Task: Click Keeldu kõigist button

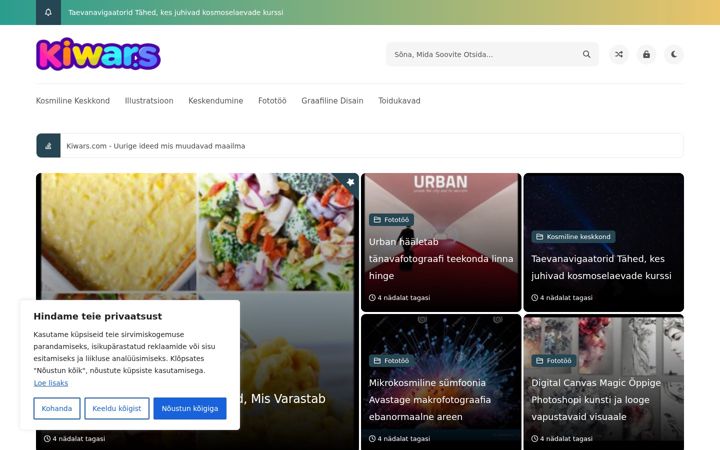Action: (117, 408)
